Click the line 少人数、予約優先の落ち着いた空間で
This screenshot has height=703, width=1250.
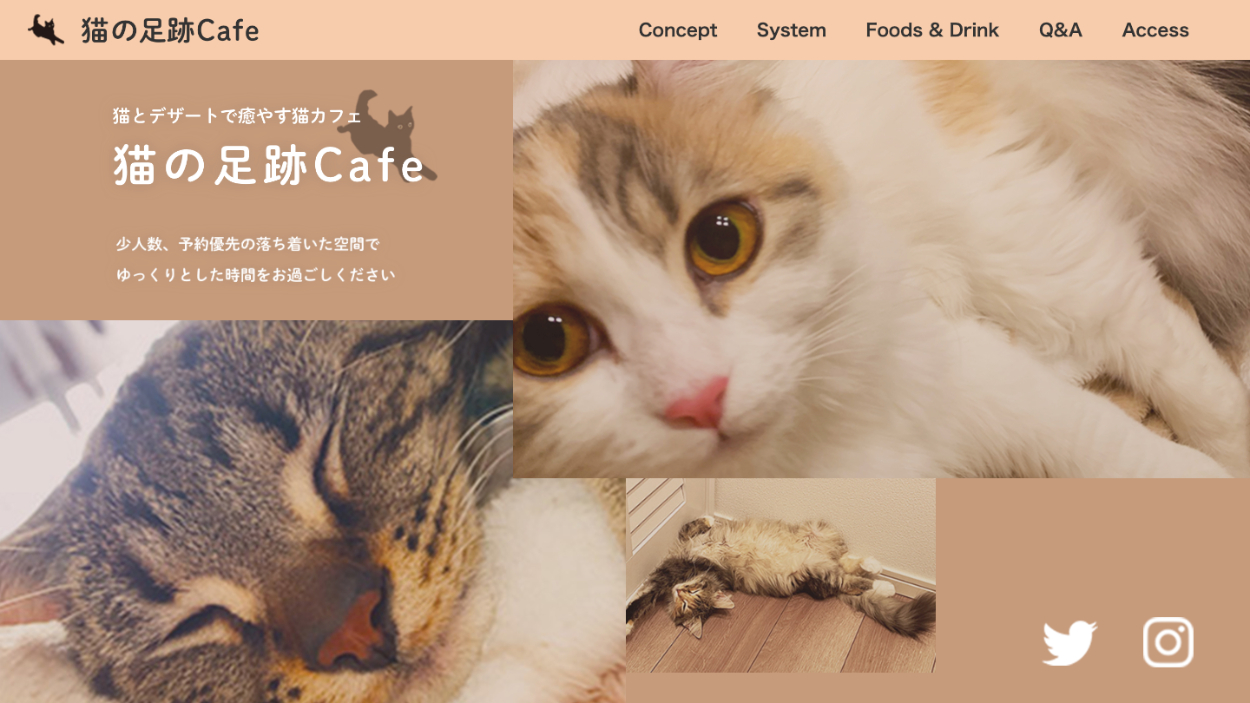click(x=248, y=244)
